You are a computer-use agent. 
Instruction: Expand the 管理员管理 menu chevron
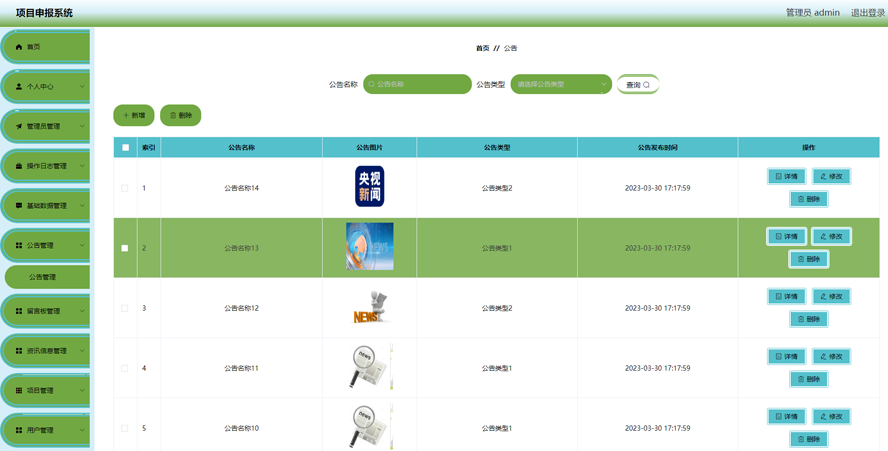coord(82,126)
